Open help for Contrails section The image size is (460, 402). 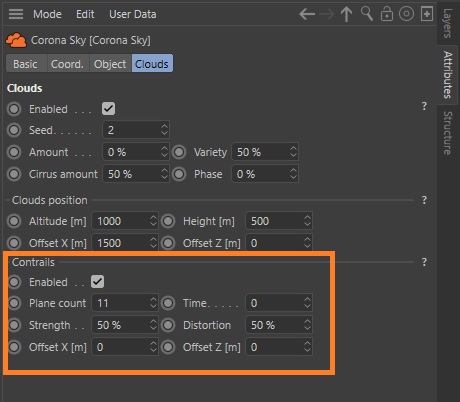tap(424, 262)
